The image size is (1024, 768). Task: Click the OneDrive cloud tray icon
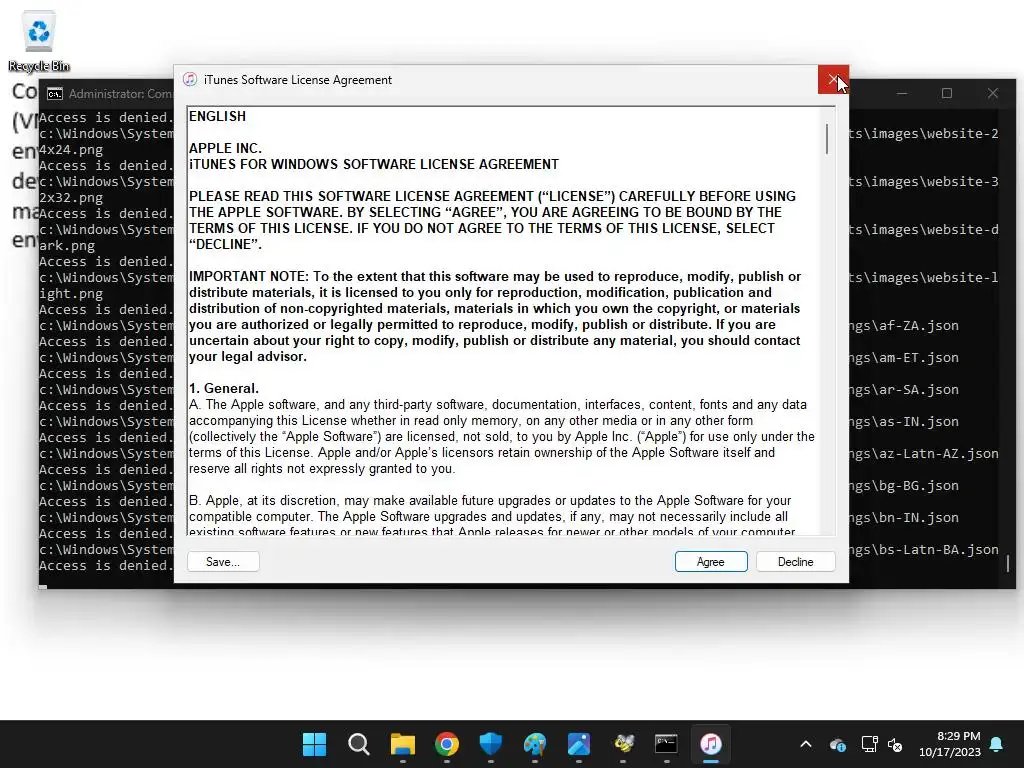coord(838,744)
